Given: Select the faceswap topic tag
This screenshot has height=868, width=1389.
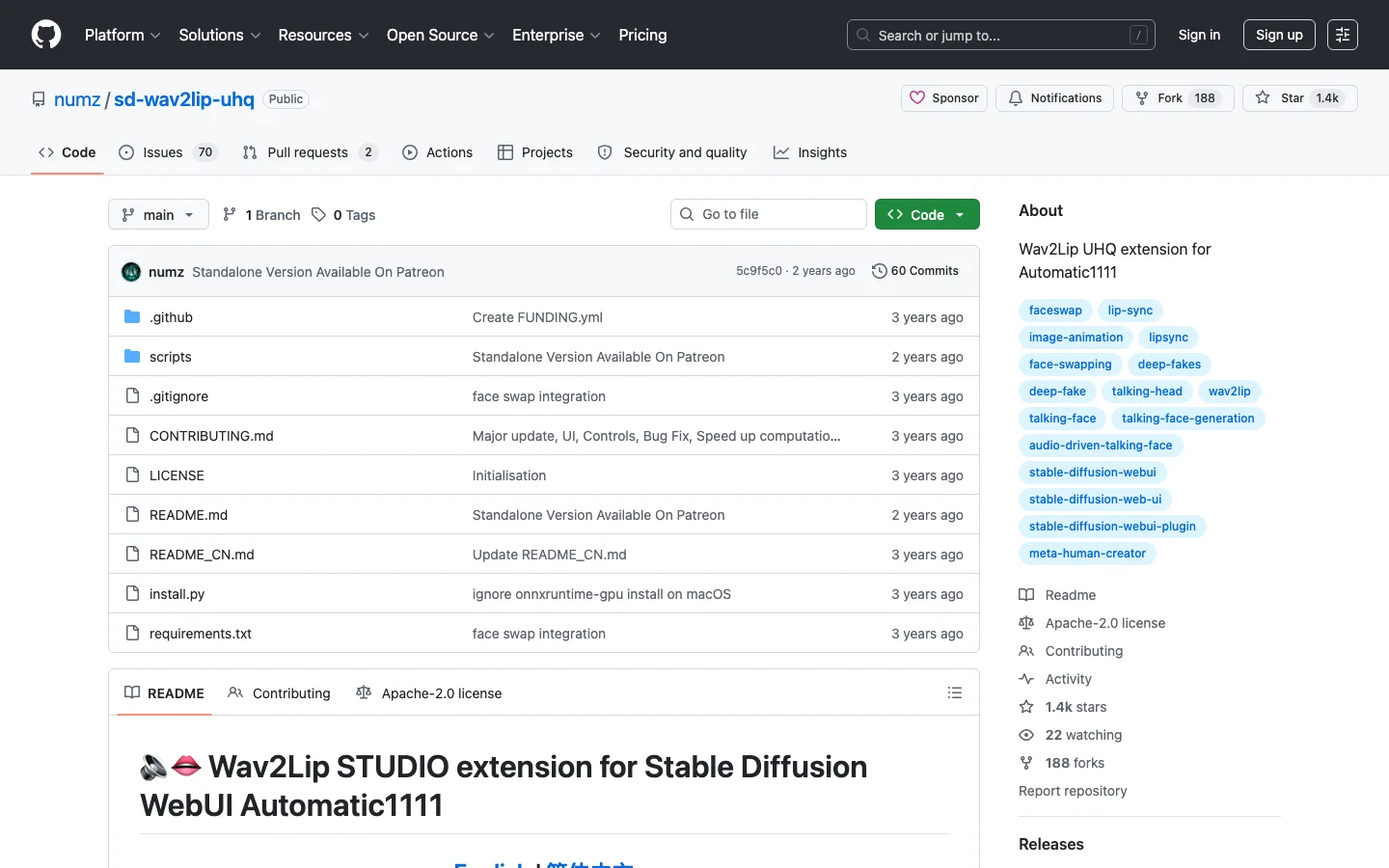Looking at the screenshot, I should [1055, 311].
